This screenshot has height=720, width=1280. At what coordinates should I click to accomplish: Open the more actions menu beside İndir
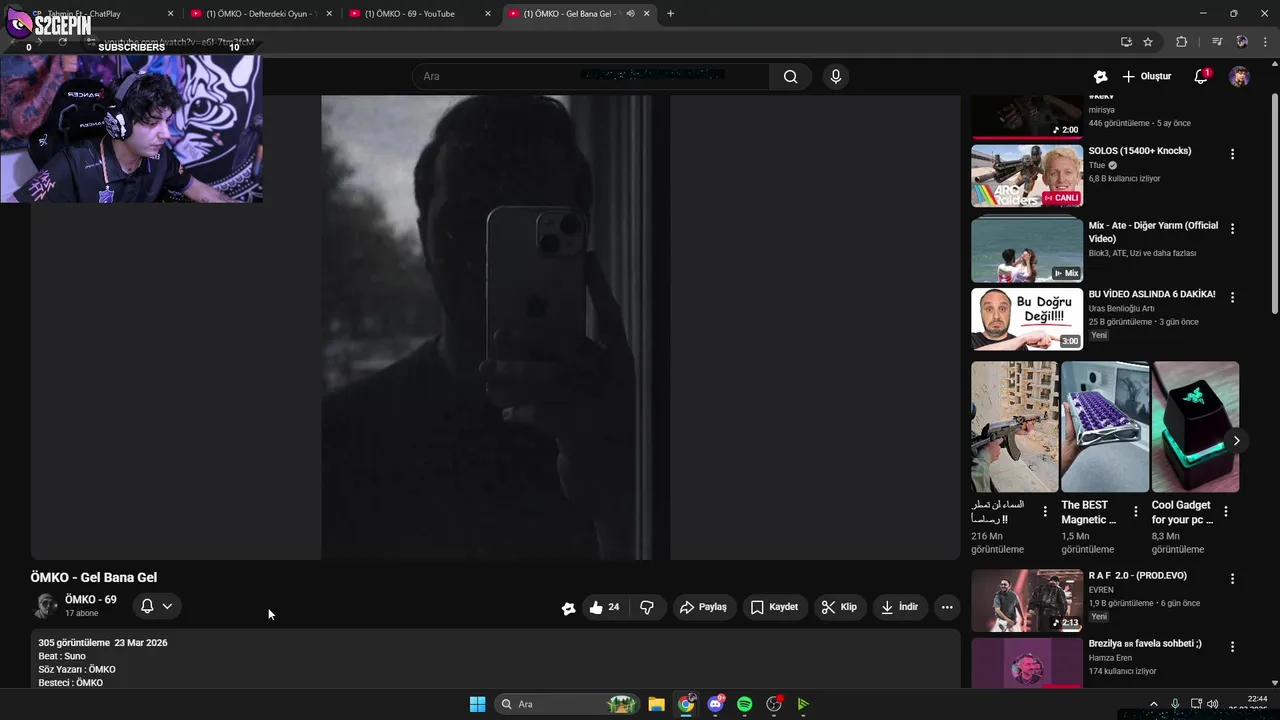coord(947,607)
